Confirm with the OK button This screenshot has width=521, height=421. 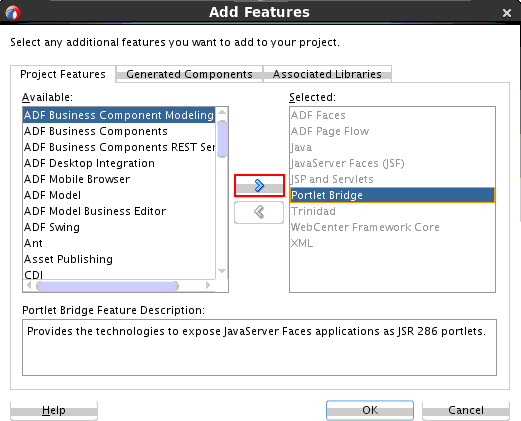[x=370, y=410]
